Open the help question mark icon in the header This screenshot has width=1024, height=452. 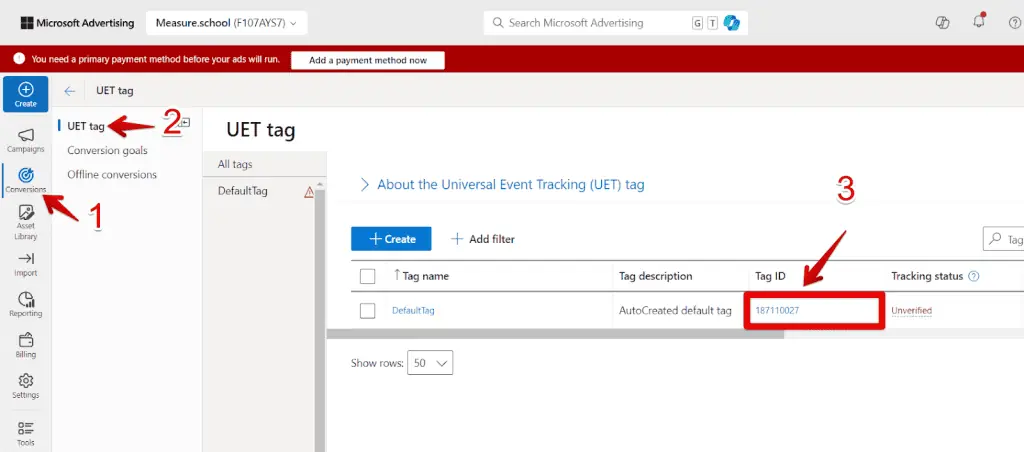tap(1015, 23)
